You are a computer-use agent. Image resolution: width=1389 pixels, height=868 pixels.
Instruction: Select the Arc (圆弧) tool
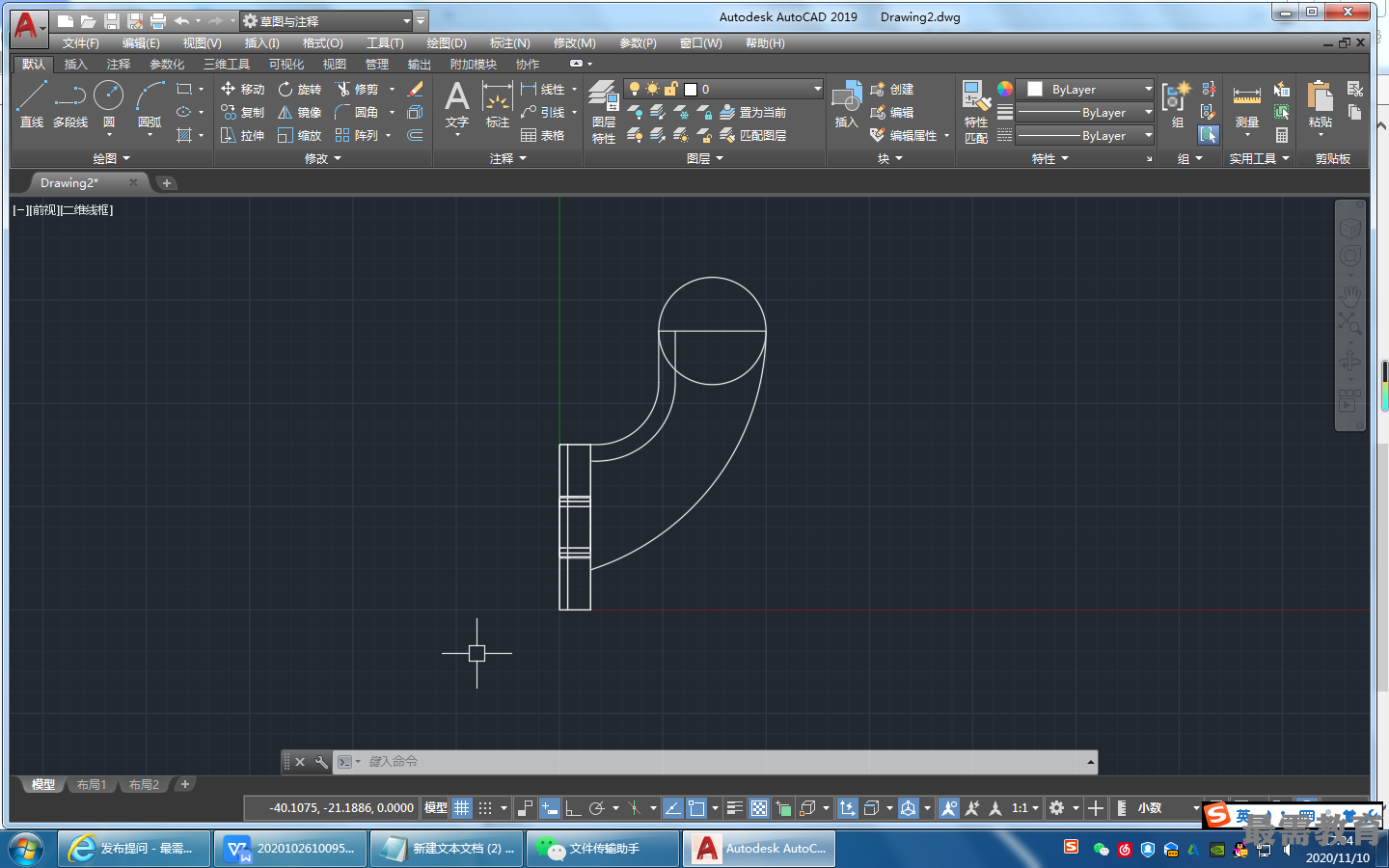tap(150, 104)
